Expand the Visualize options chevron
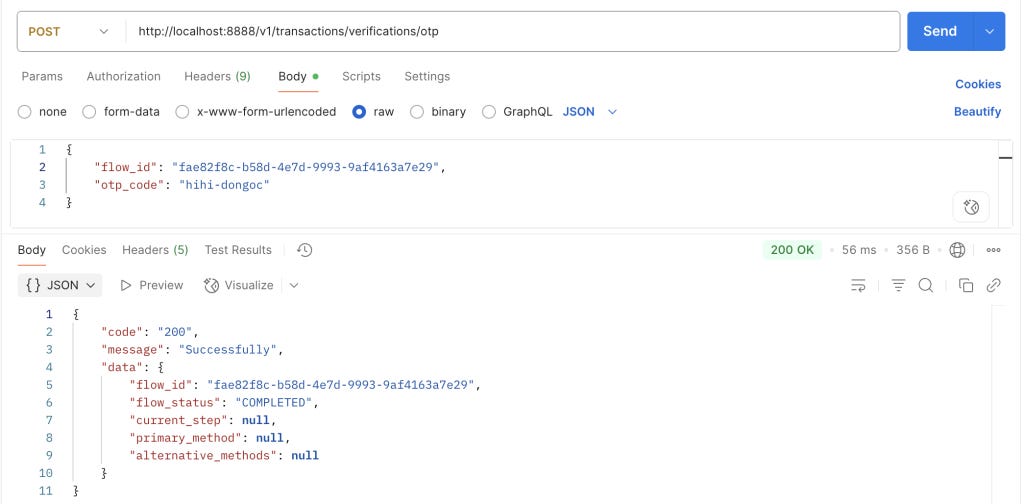This screenshot has height=504, width=1024. pos(294,285)
